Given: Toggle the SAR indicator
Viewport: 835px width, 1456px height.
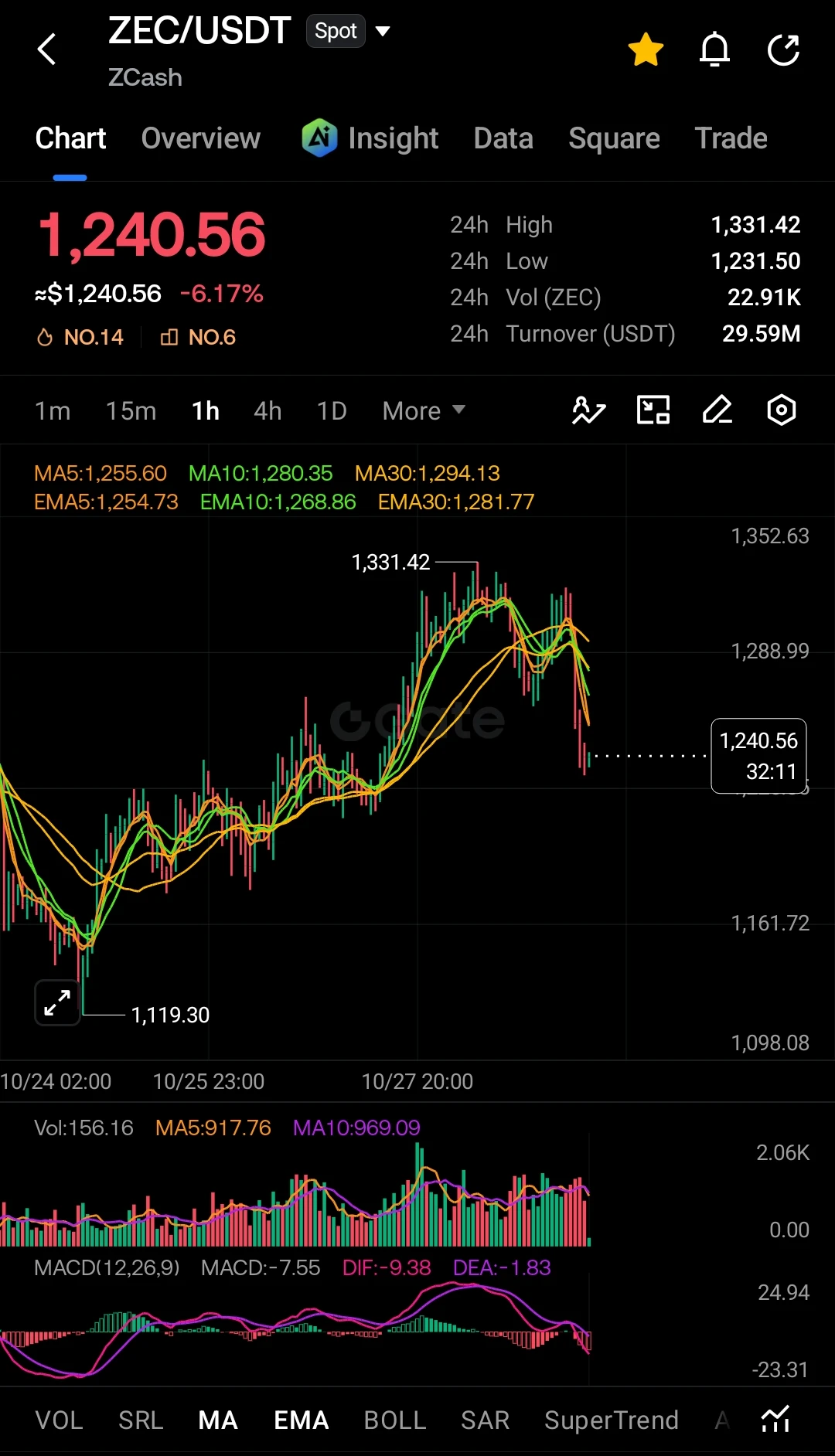Looking at the screenshot, I should tap(486, 1420).
